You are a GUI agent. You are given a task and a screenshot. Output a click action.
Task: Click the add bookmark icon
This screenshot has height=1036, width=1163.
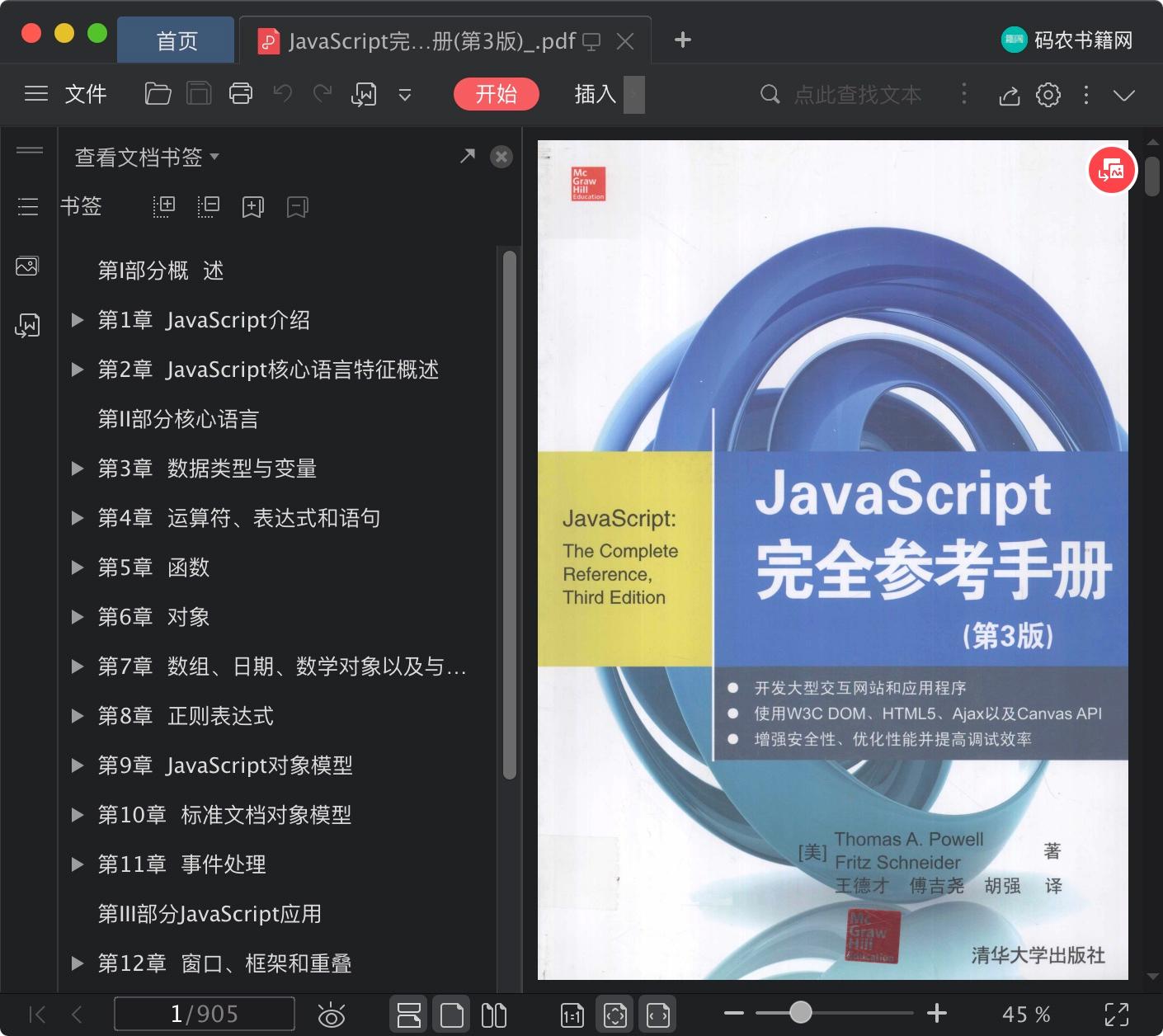(253, 206)
